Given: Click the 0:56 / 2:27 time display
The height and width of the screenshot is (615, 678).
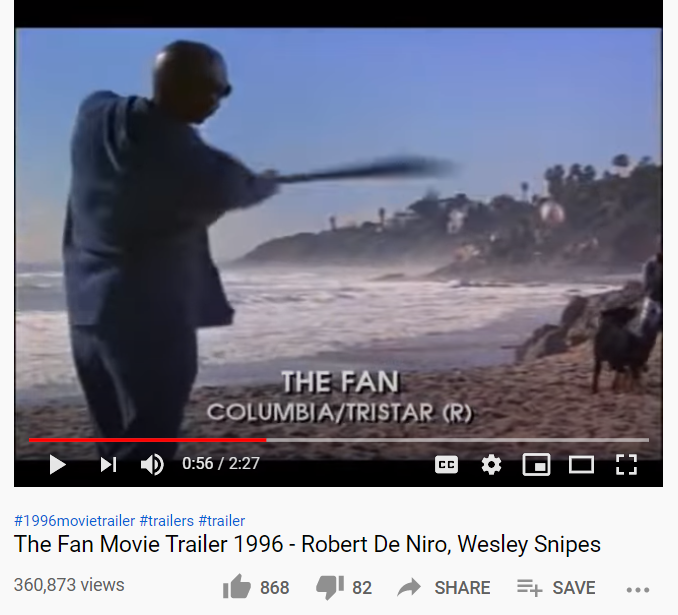Looking at the screenshot, I should click(221, 464).
